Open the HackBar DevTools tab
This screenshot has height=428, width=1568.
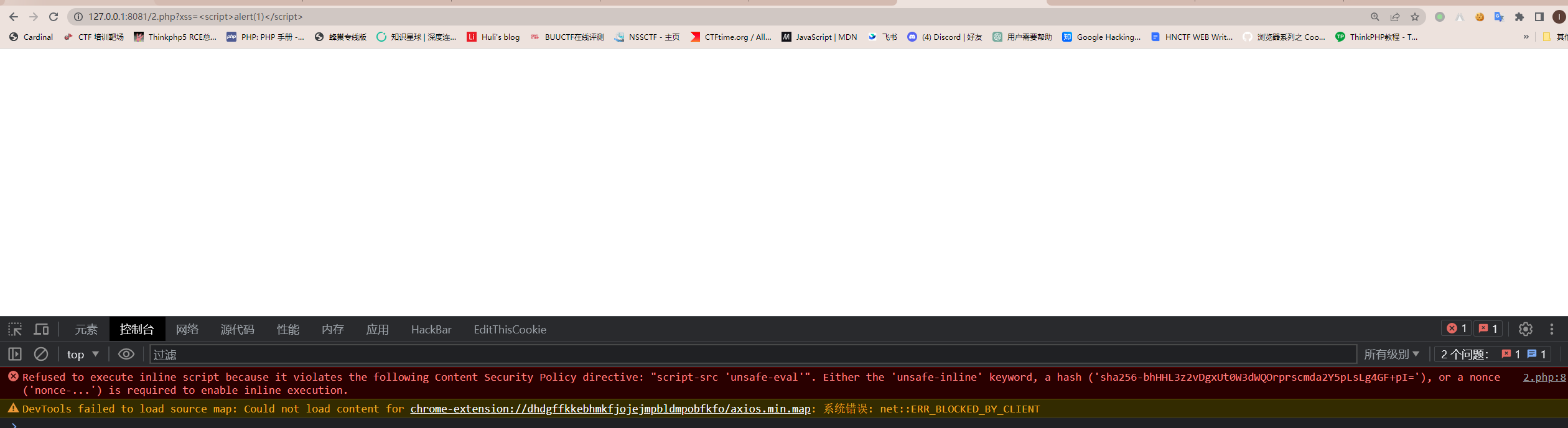431,329
